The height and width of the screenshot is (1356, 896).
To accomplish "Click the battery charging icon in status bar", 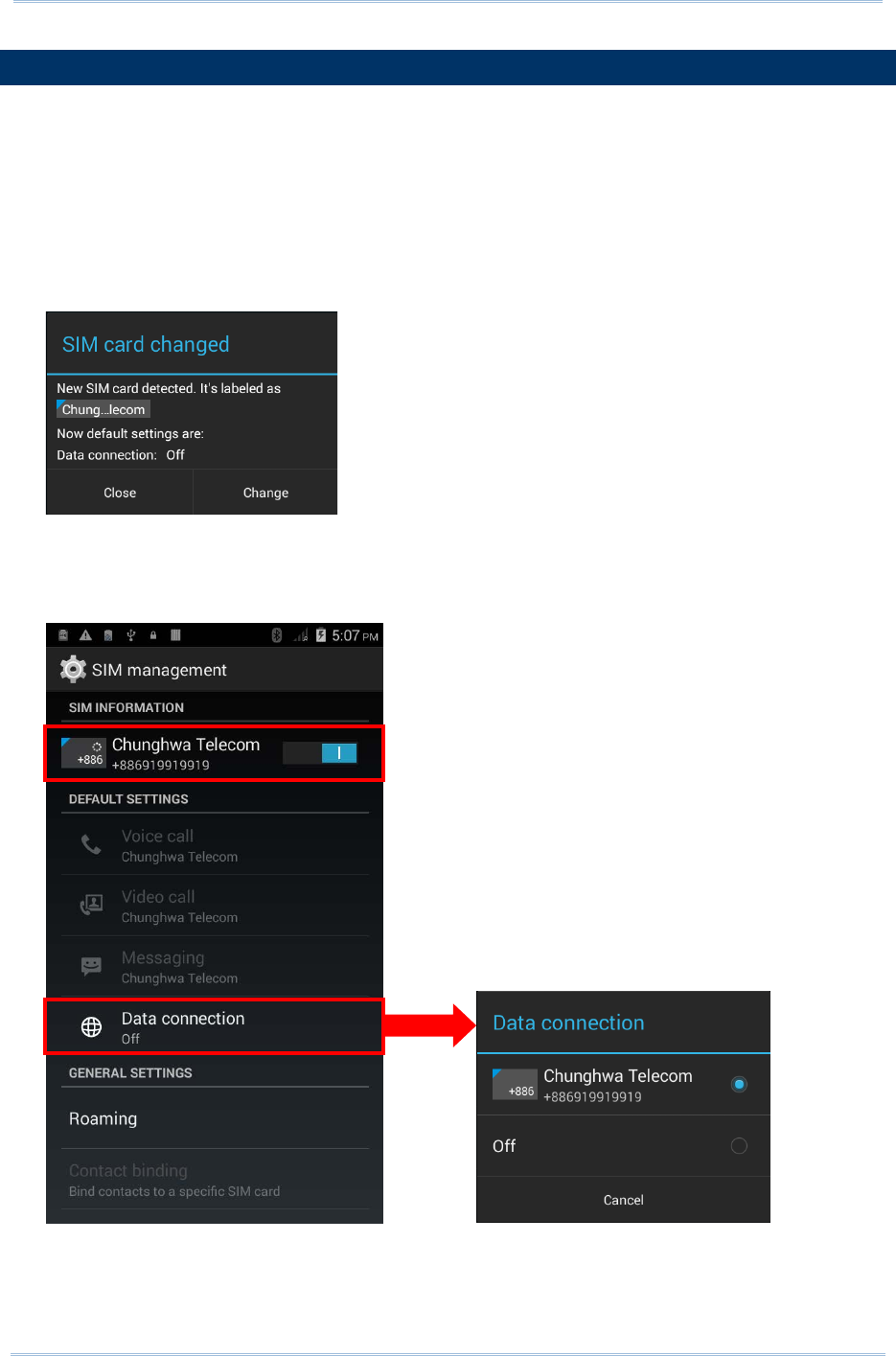I will pyautogui.click(x=321, y=635).
